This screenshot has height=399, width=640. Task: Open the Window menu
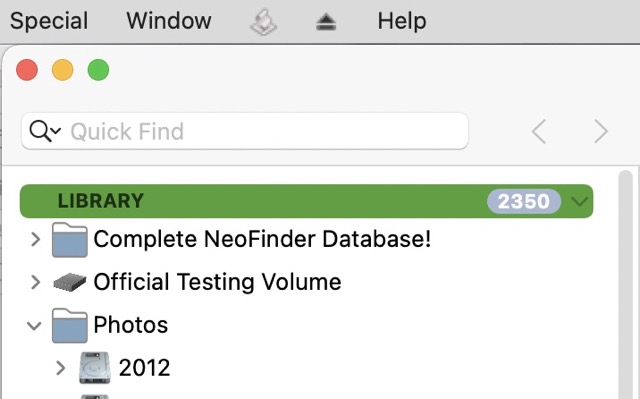(169, 21)
